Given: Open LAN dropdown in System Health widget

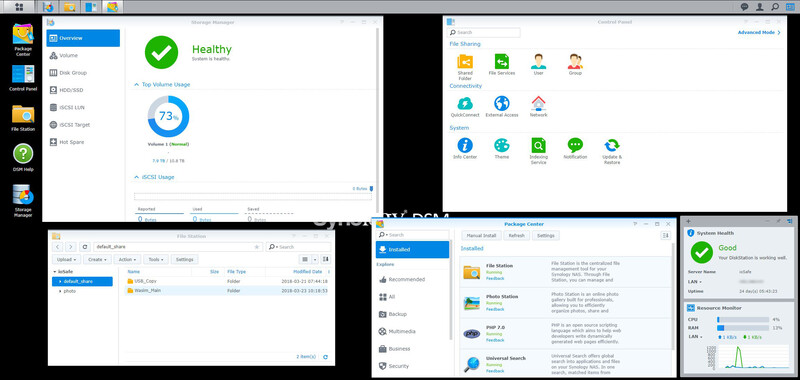Looking at the screenshot, I should [x=694, y=282].
